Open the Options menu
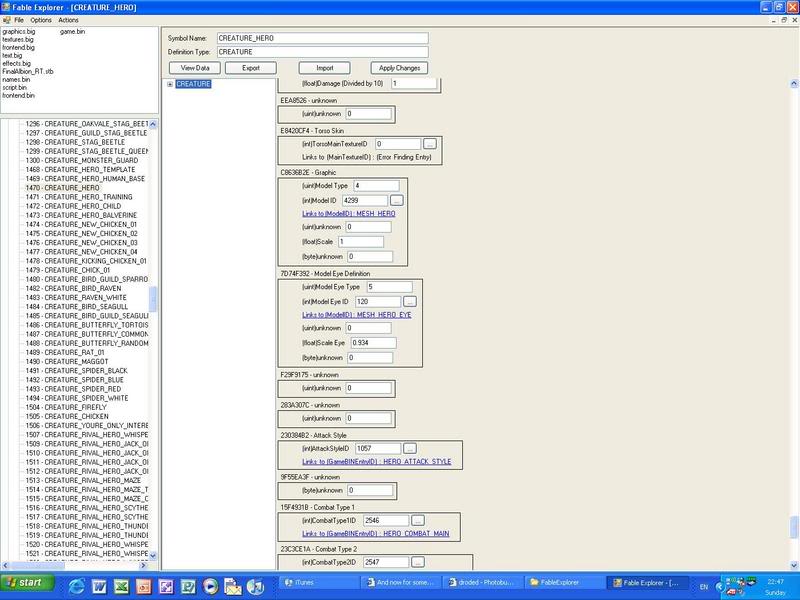The image size is (800, 600). click(41, 20)
